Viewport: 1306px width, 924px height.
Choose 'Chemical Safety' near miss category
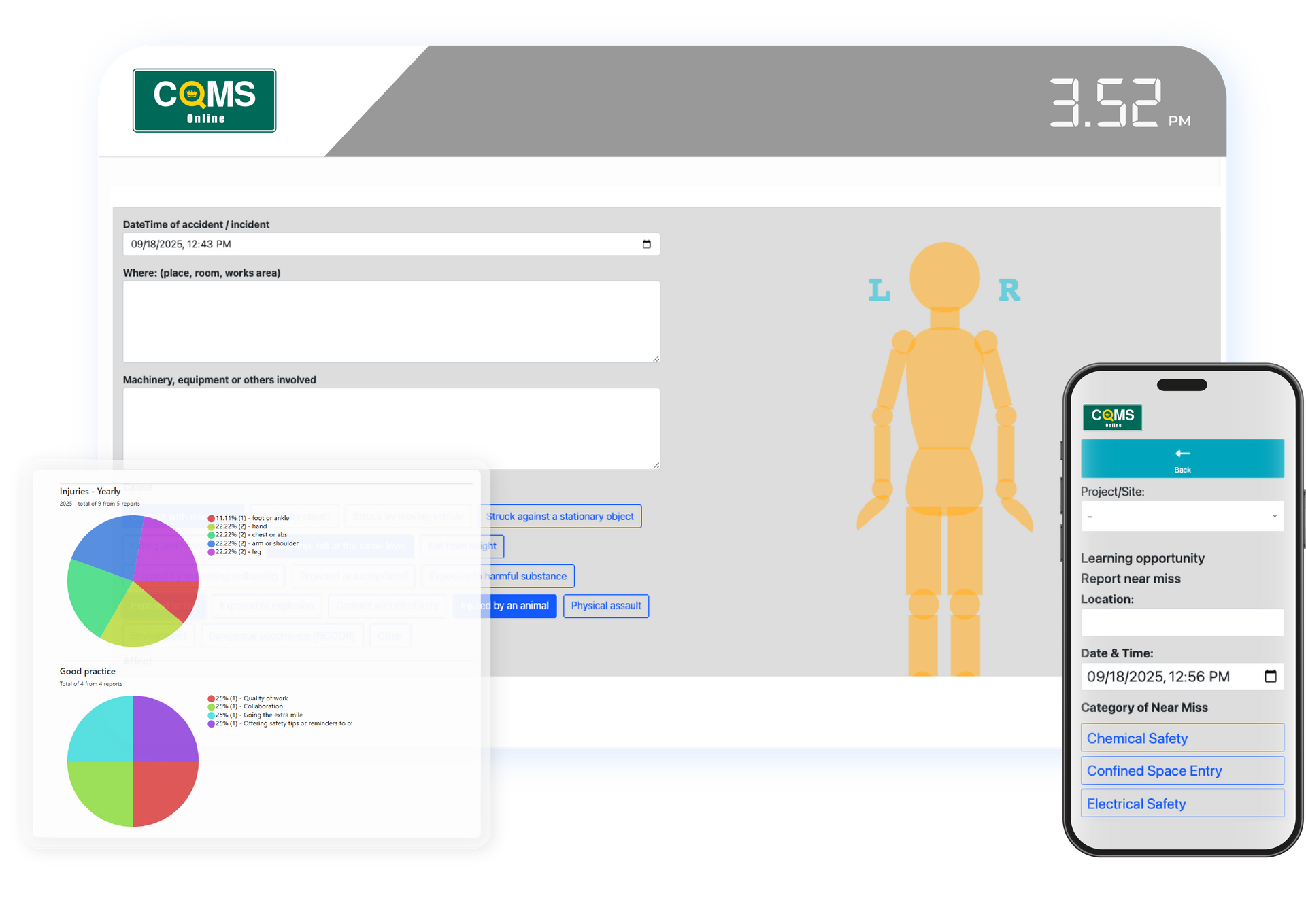coord(1182,738)
